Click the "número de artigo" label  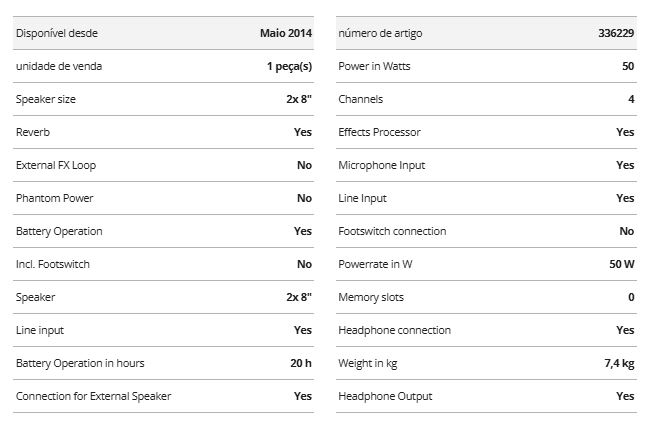[x=380, y=33]
